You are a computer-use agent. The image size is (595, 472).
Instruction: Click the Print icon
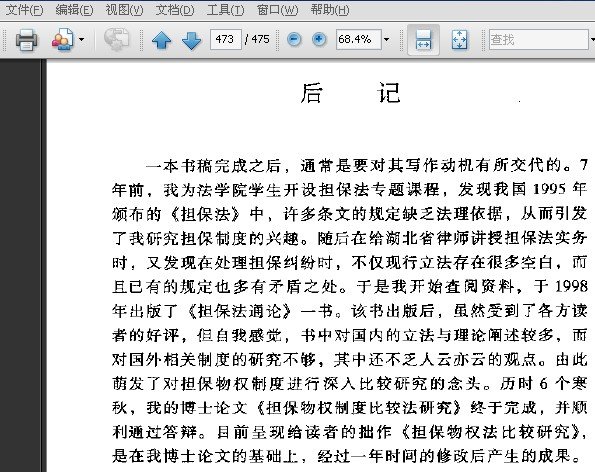[x=27, y=39]
